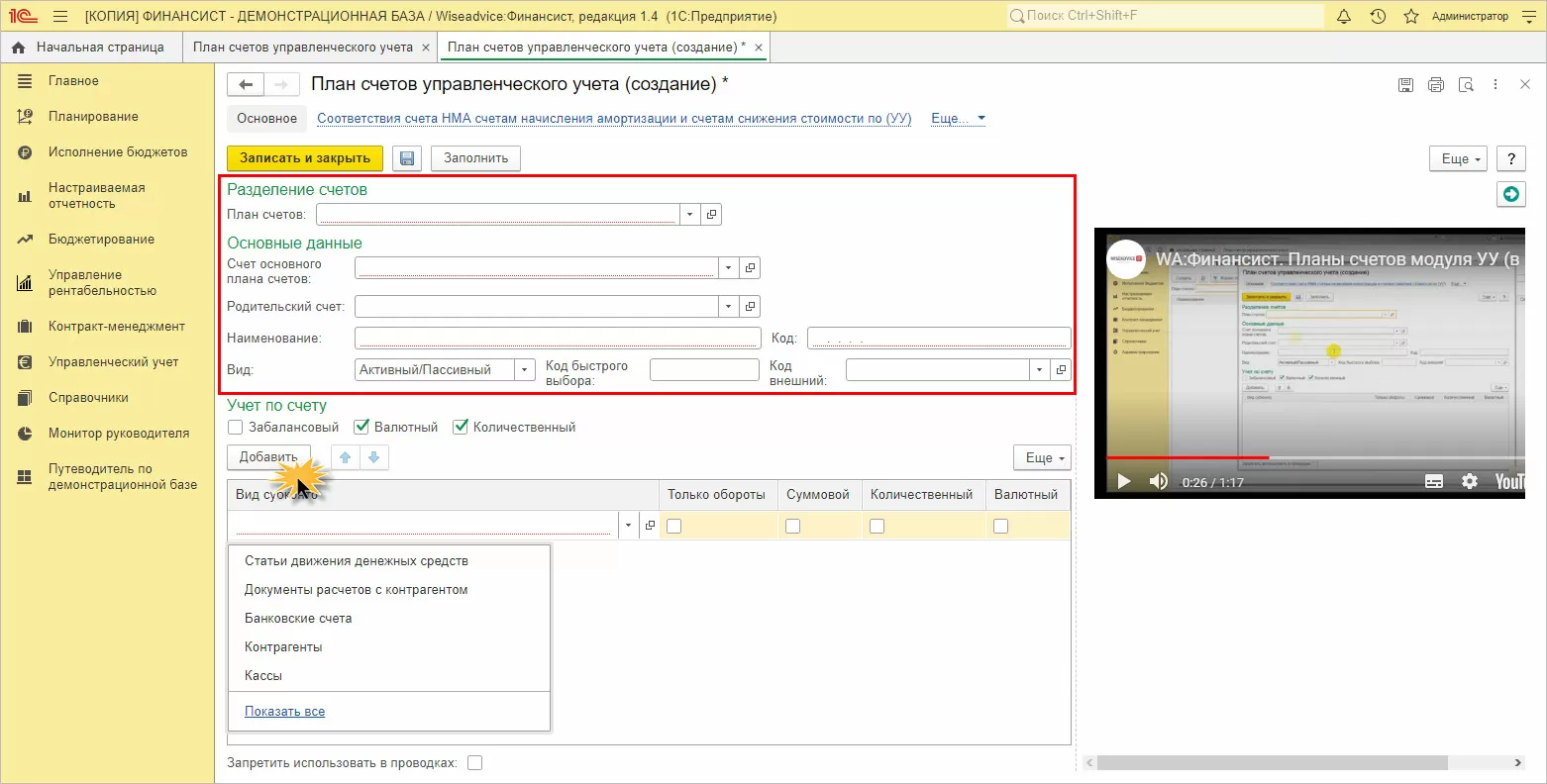
Task: Play the embedded video
Action: pyautogui.click(x=1124, y=481)
